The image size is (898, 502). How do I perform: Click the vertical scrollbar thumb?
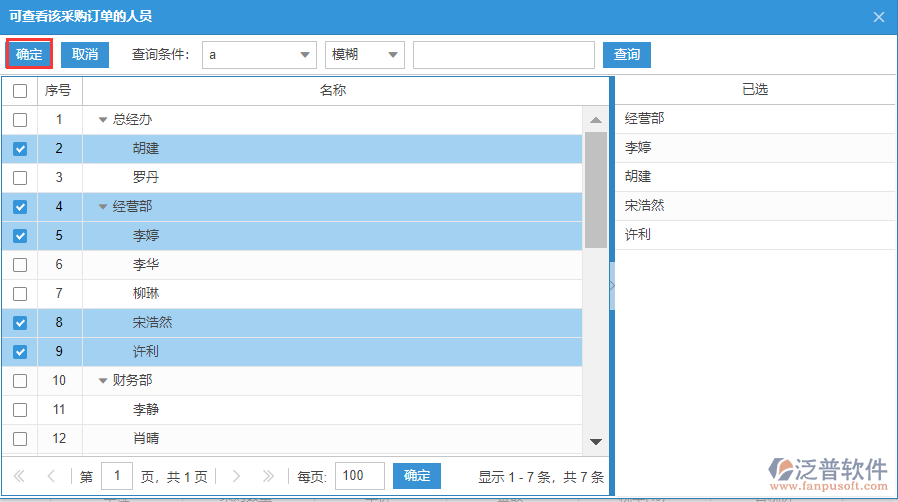tap(596, 190)
